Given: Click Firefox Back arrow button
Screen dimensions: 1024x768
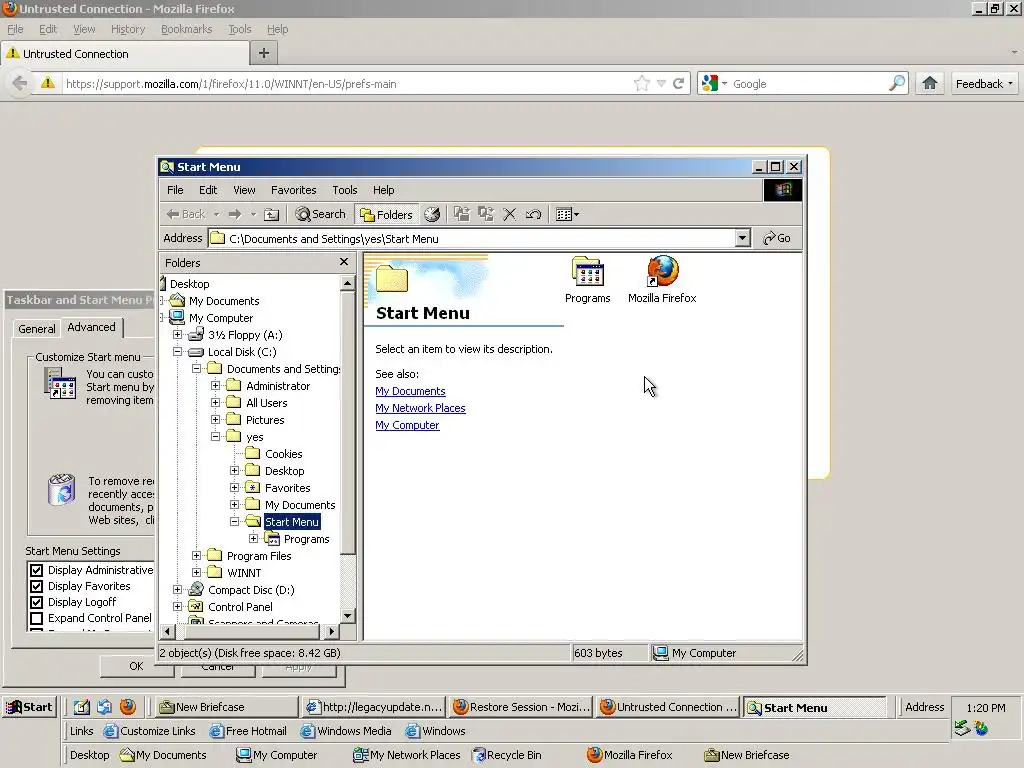Looking at the screenshot, I should click(20, 84).
